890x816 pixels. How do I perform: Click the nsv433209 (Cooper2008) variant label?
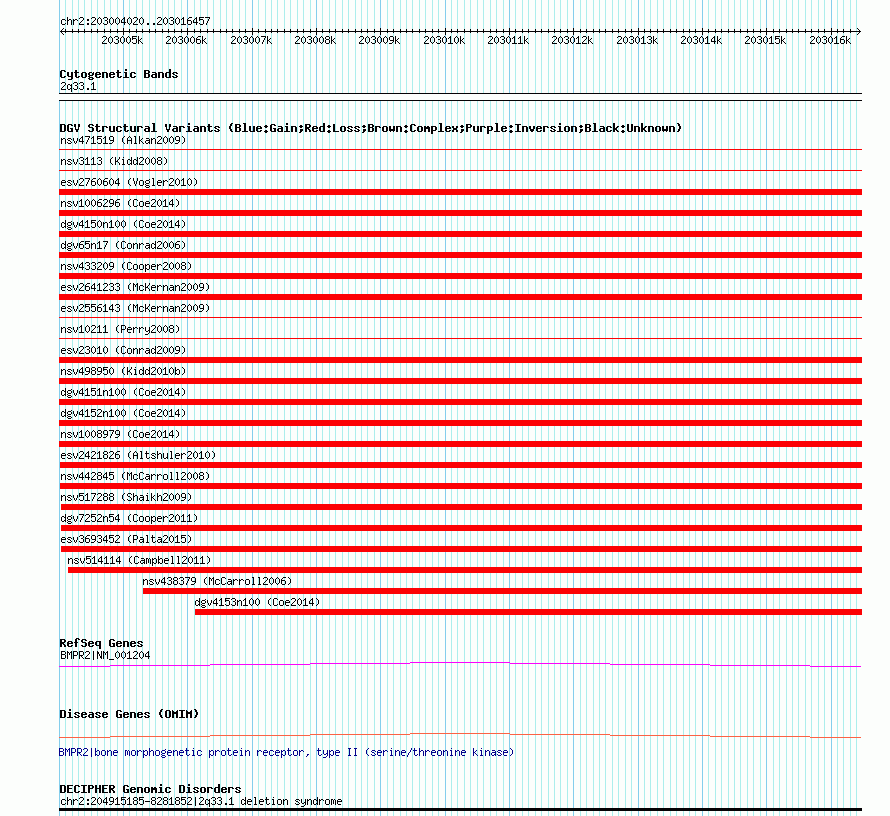click(126, 266)
